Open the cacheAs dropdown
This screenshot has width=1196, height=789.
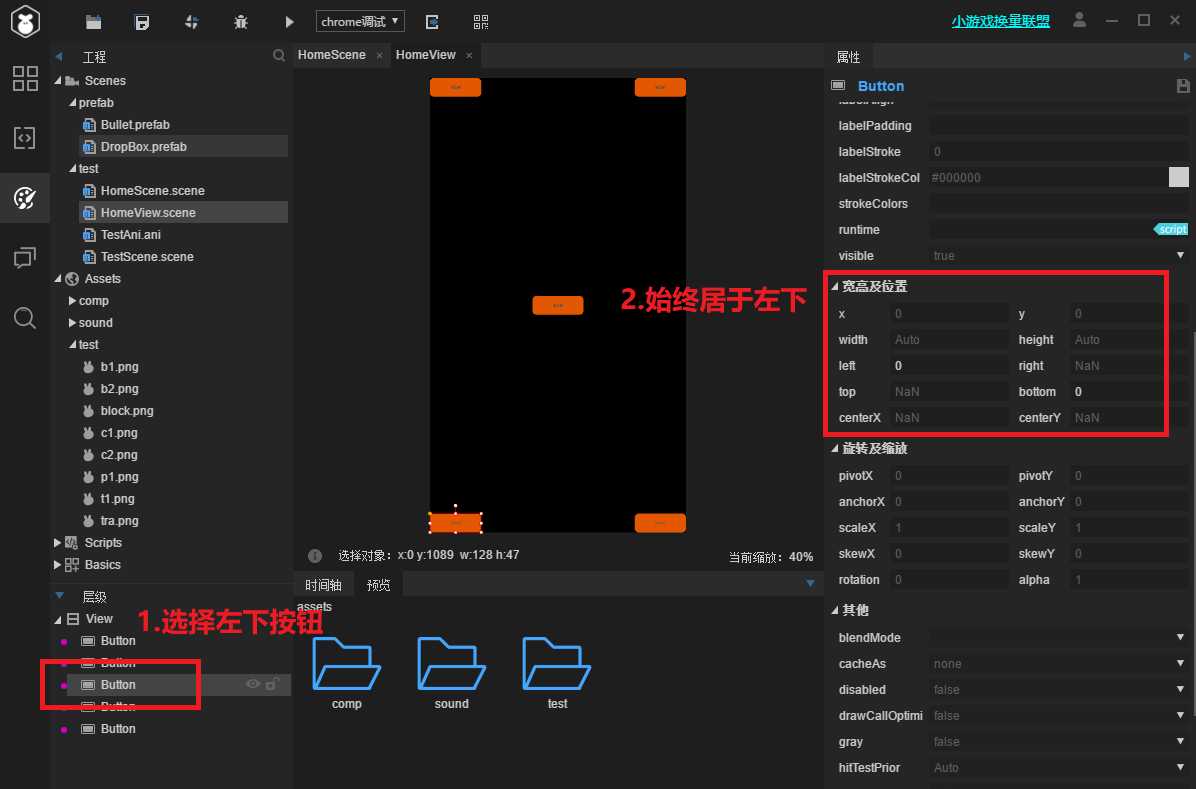point(1058,664)
